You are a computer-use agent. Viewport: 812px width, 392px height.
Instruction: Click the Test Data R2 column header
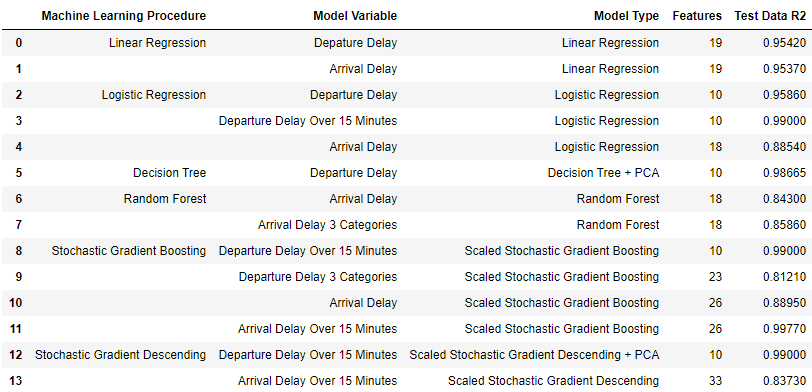click(x=771, y=16)
